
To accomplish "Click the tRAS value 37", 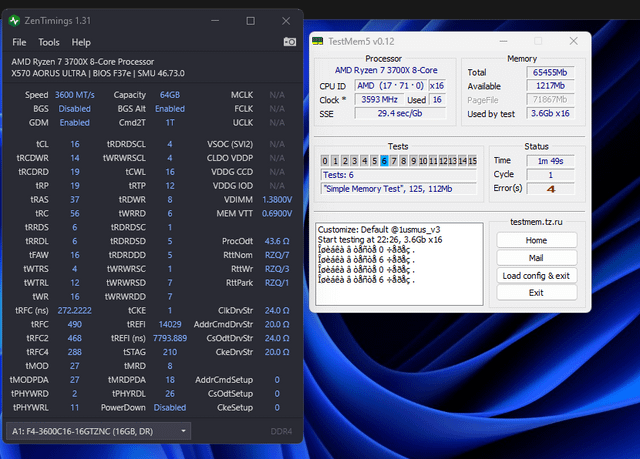I will (x=75, y=200).
